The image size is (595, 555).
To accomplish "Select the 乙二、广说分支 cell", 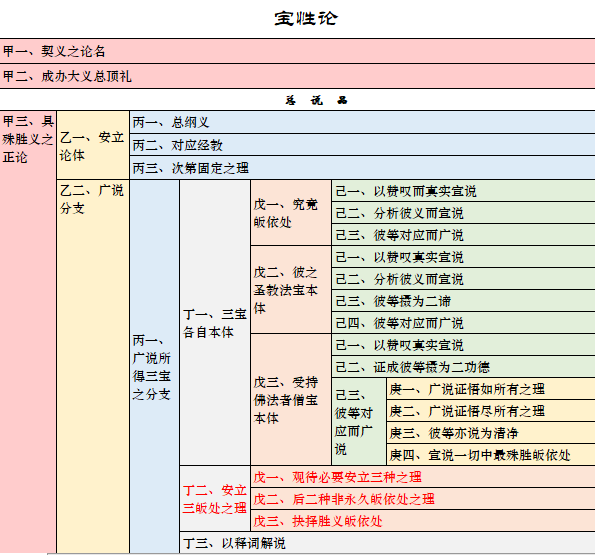I will (93, 366).
